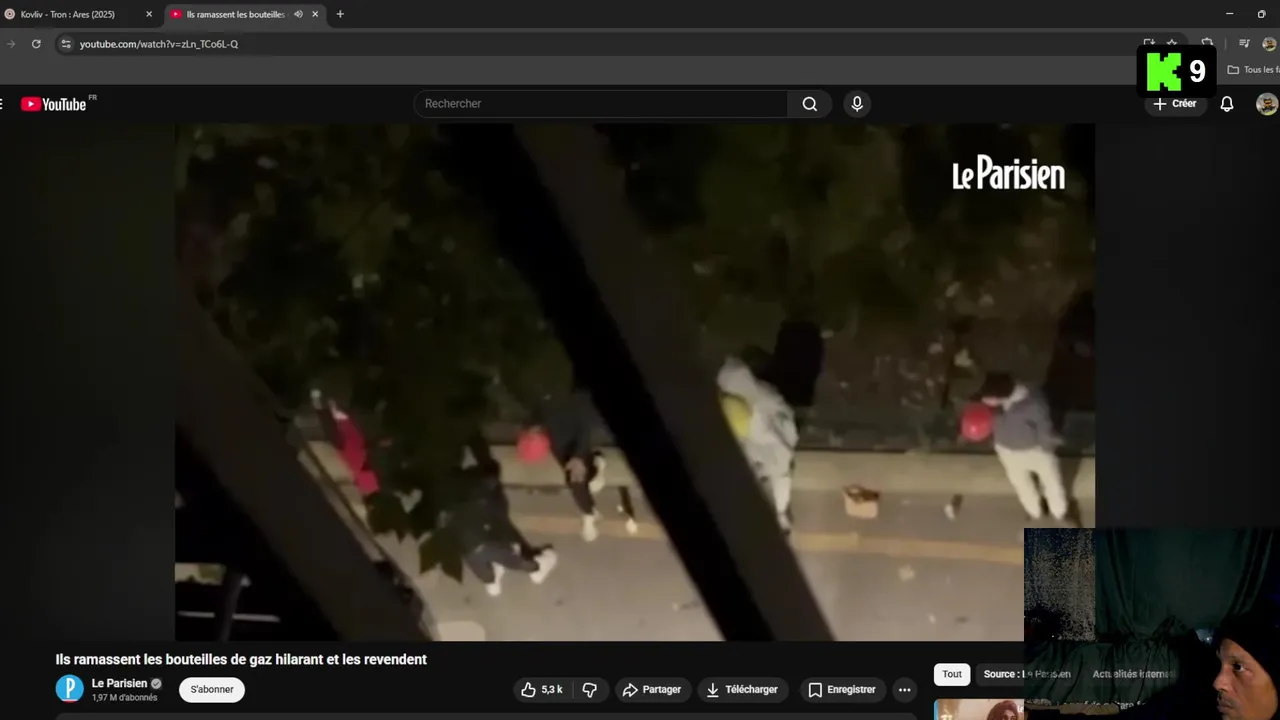
Task: Save video with Enregistrer button
Action: [842, 690]
